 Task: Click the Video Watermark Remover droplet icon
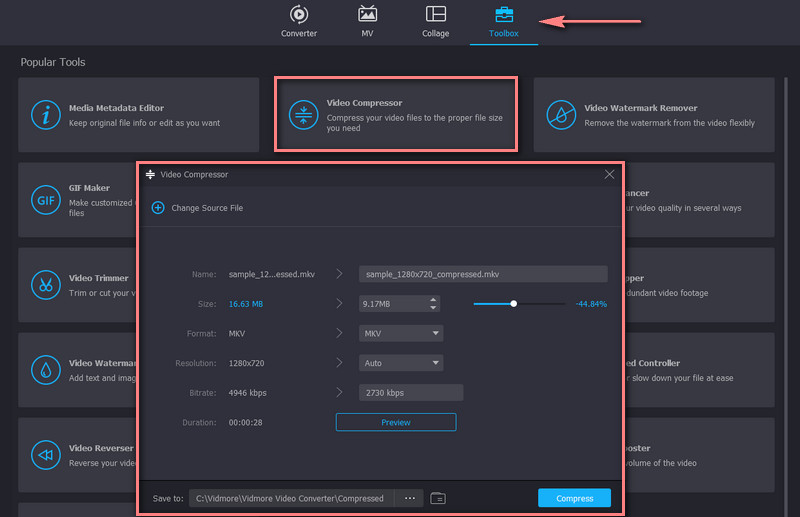561,115
